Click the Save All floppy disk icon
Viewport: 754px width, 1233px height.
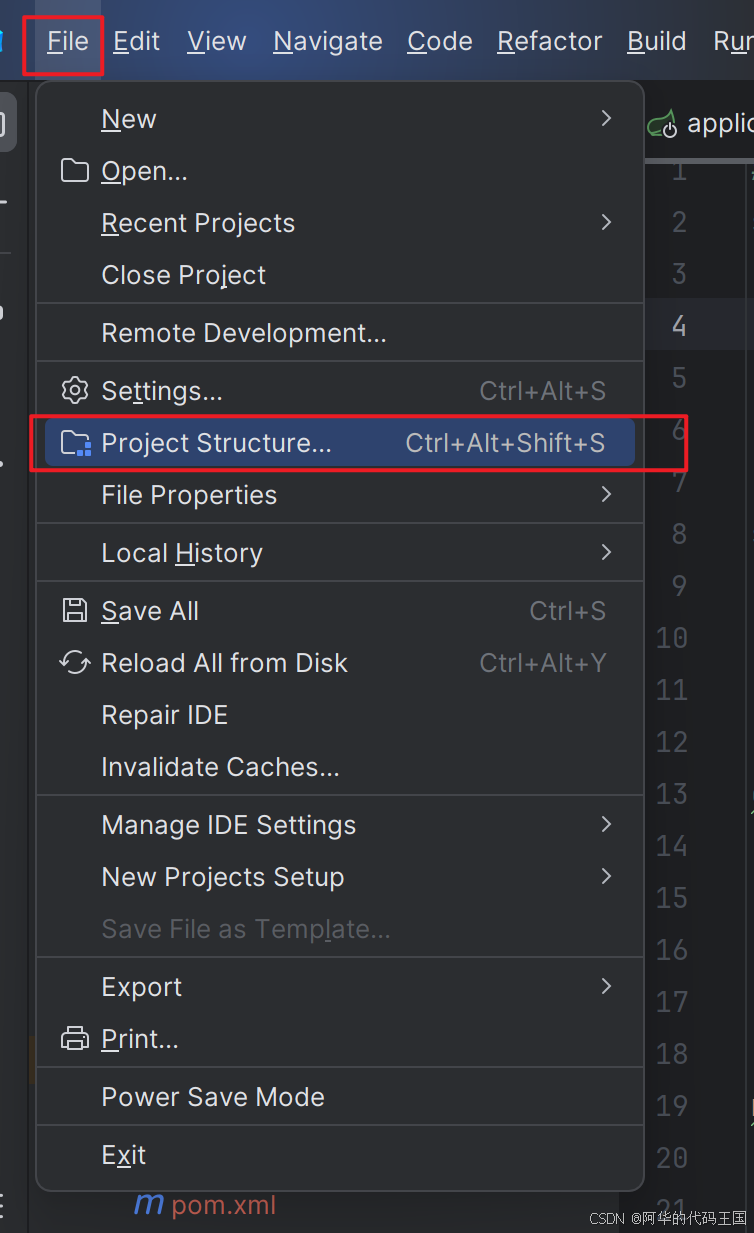75,611
